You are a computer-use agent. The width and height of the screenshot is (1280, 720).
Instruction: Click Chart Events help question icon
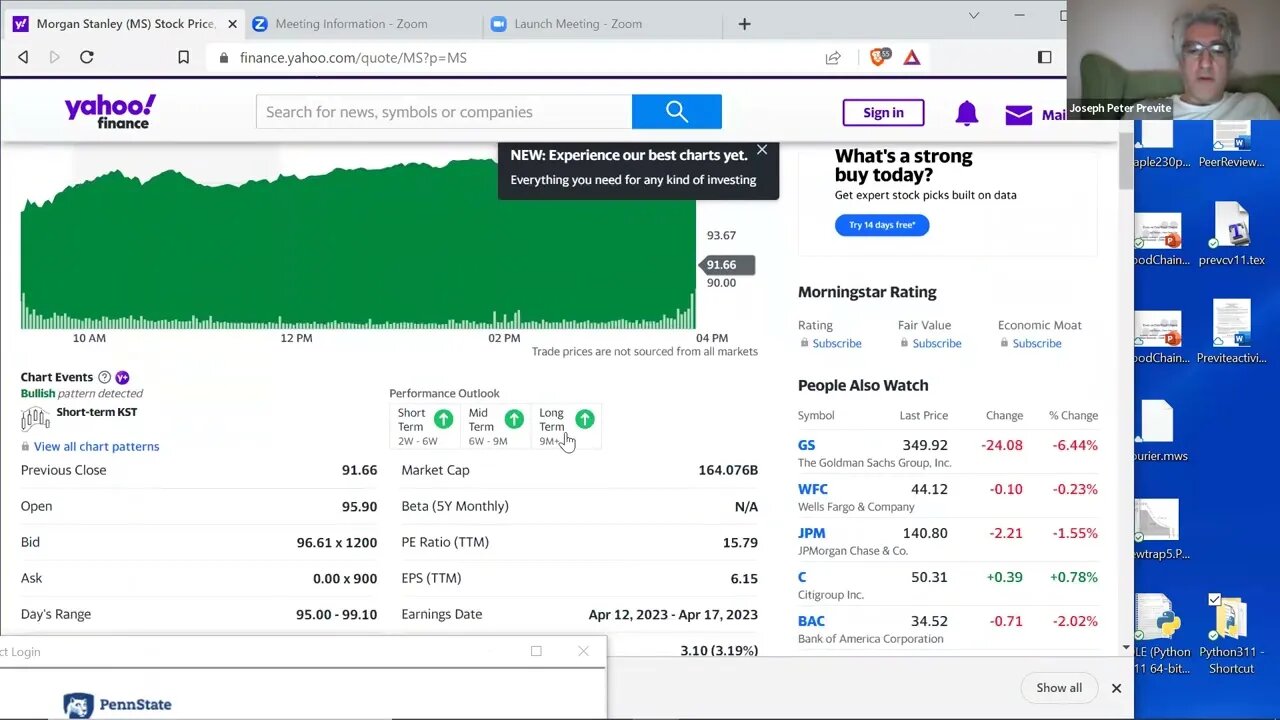[104, 377]
